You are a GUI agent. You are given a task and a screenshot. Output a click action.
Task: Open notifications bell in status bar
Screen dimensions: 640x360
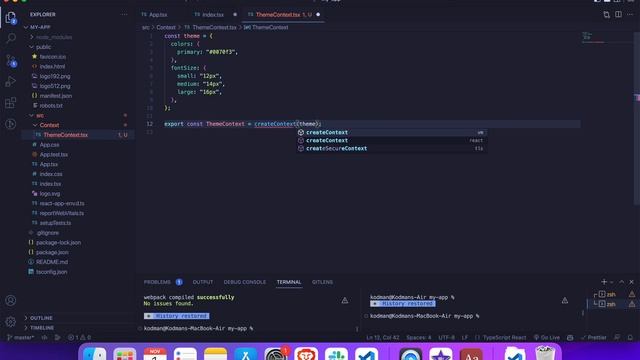point(630,338)
